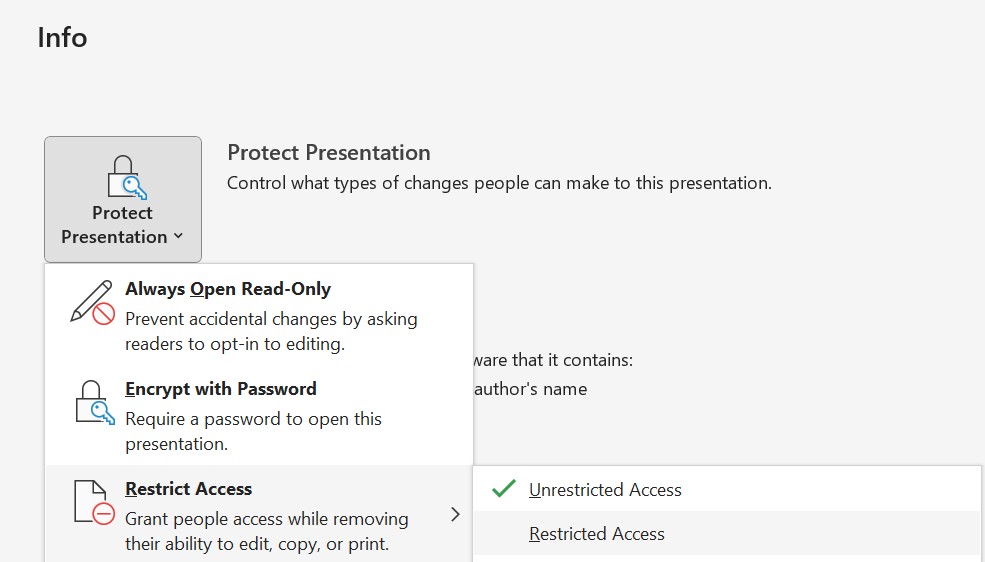Click the Protect Presentation button label
Screen dimensions: 985x562
[115, 225]
